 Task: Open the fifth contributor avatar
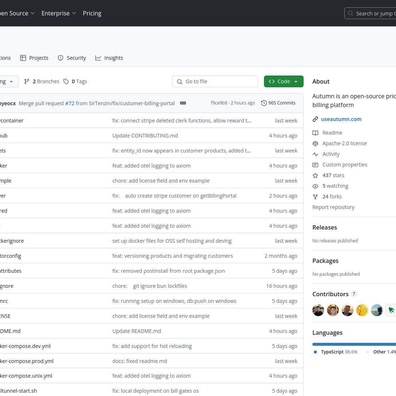tap(377, 310)
